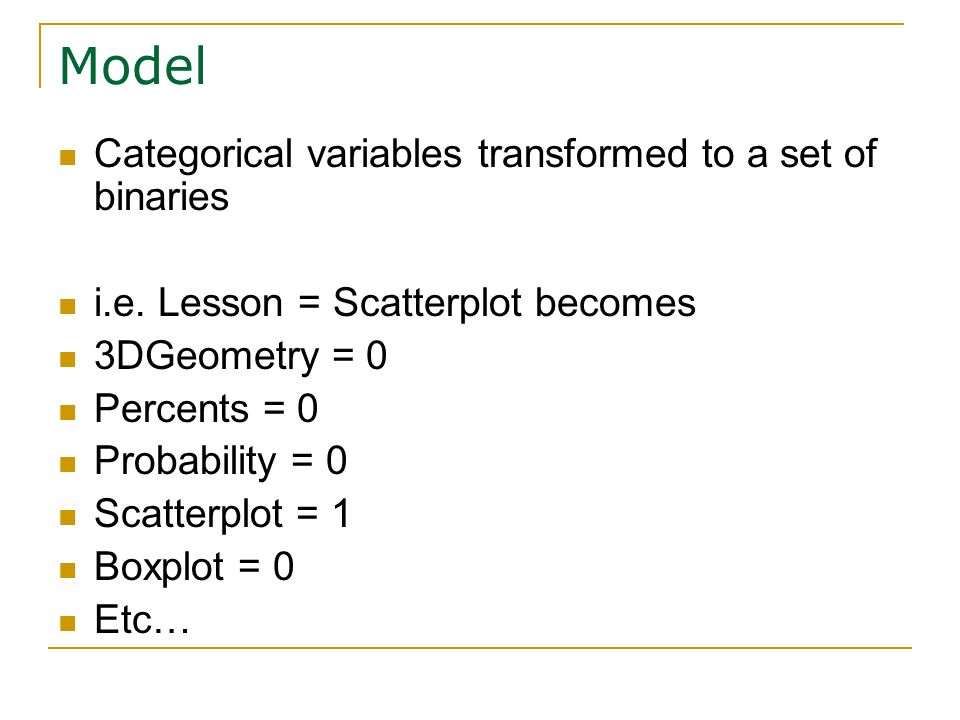Click bullet icon next to Probability
This screenshot has height=720, width=960.
click(67, 464)
